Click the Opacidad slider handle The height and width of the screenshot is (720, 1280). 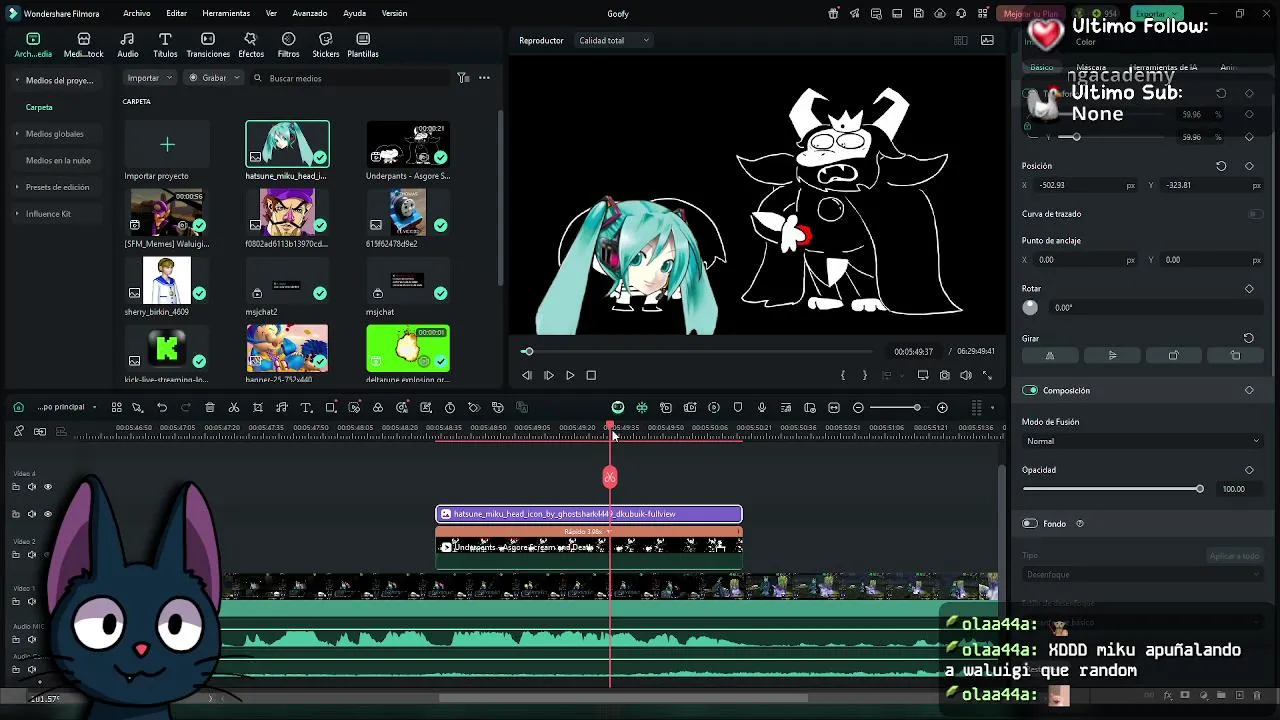pos(1199,489)
